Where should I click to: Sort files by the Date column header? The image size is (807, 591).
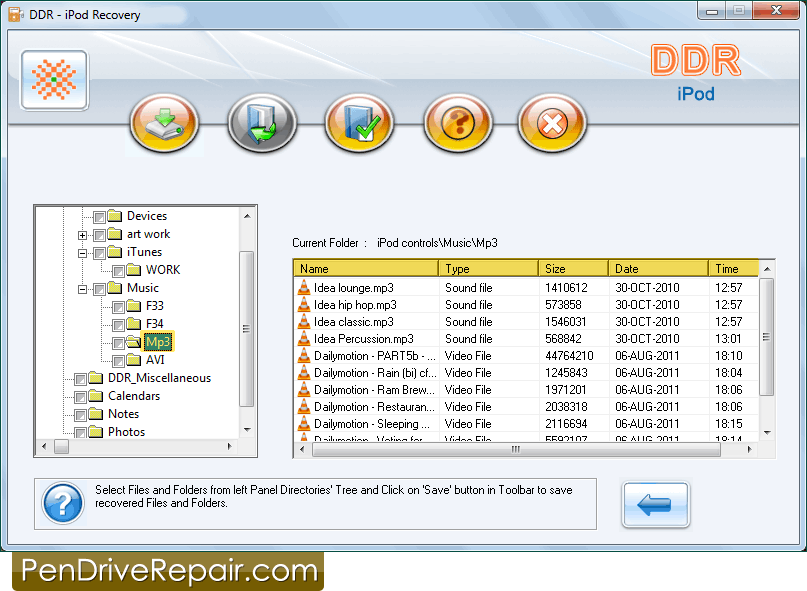[x=659, y=269]
